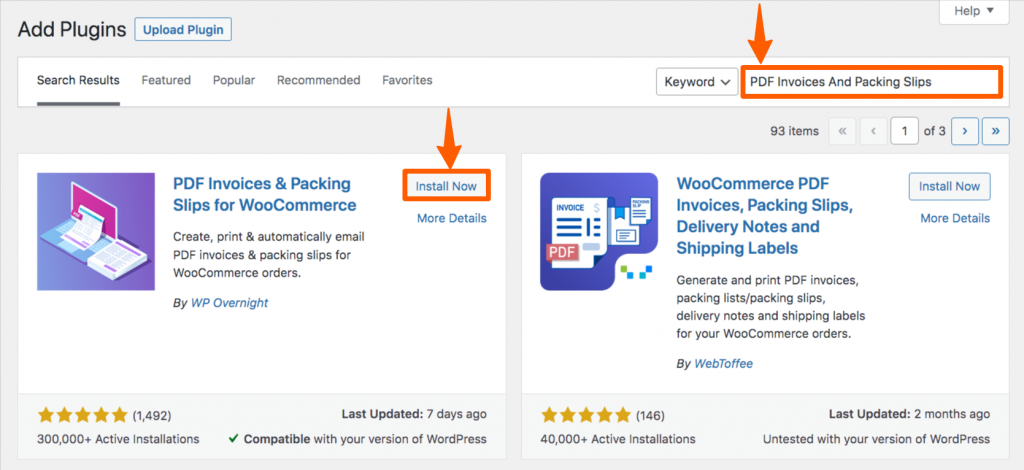
Task: Open the Recommended tab
Action: tap(319, 80)
